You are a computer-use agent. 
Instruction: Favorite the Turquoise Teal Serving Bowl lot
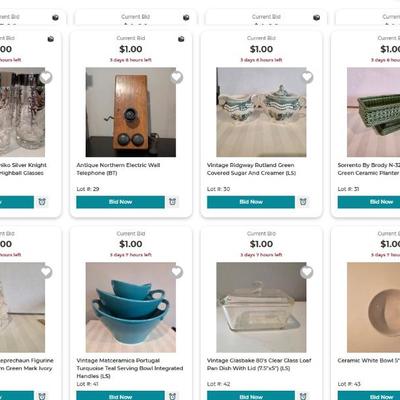[176, 272]
